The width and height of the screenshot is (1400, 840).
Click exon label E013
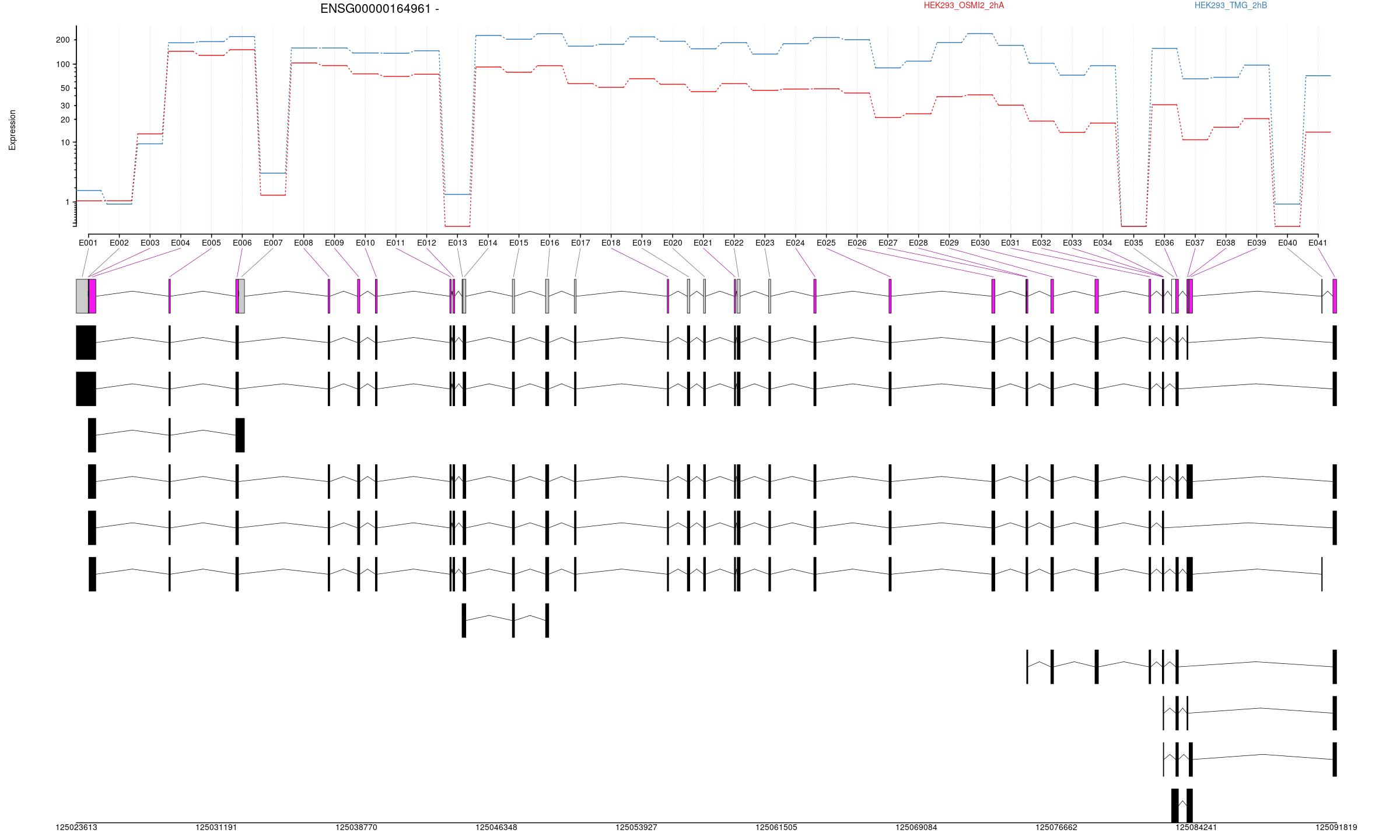(x=457, y=243)
